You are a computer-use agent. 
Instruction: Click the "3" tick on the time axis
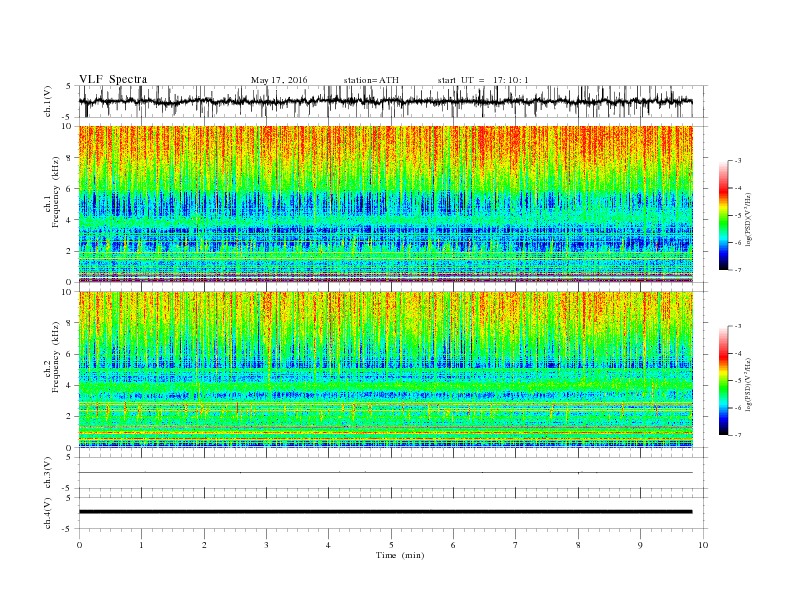coord(266,545)
